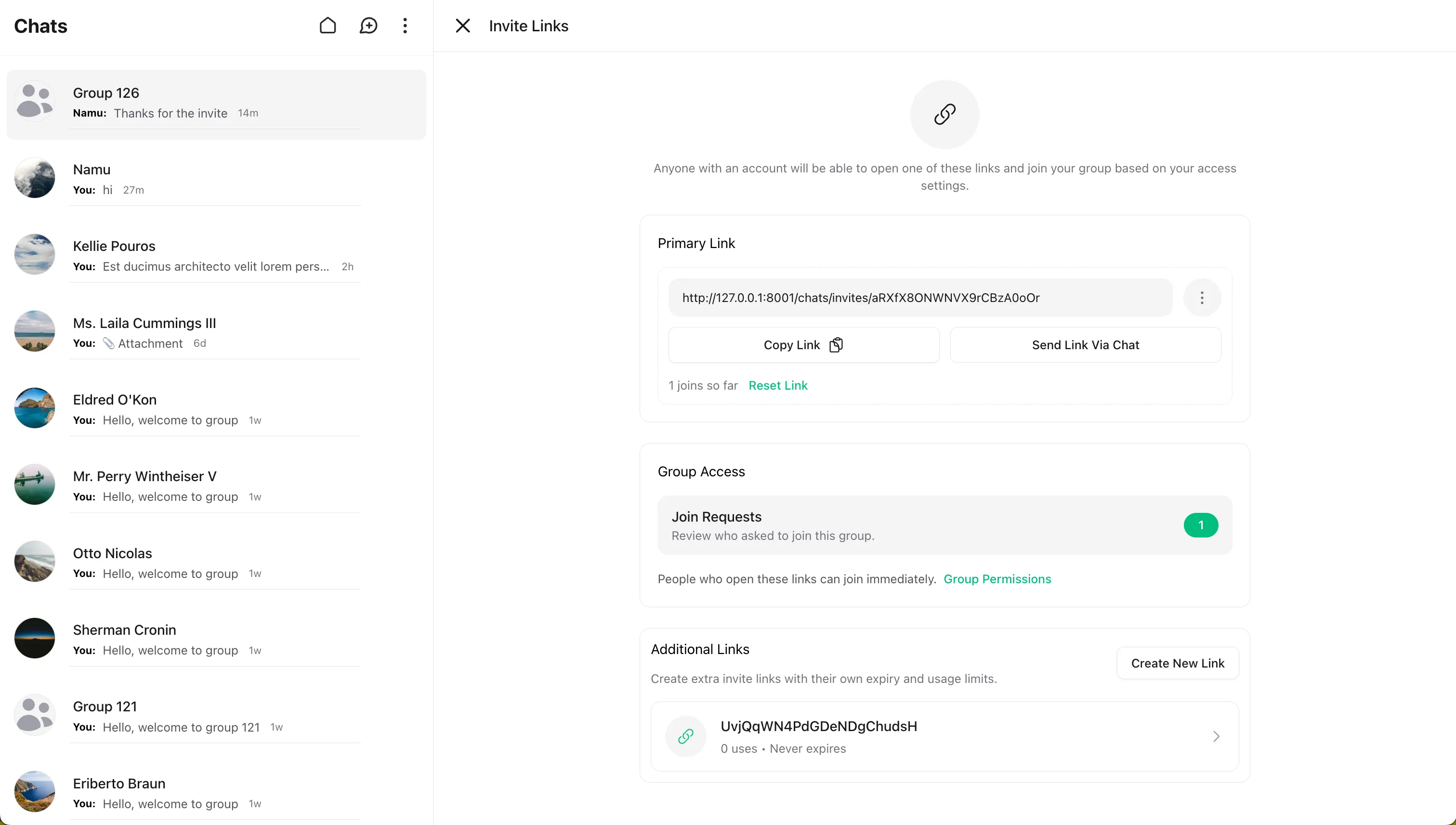Click the Primary Link heading

pos(696,243)
